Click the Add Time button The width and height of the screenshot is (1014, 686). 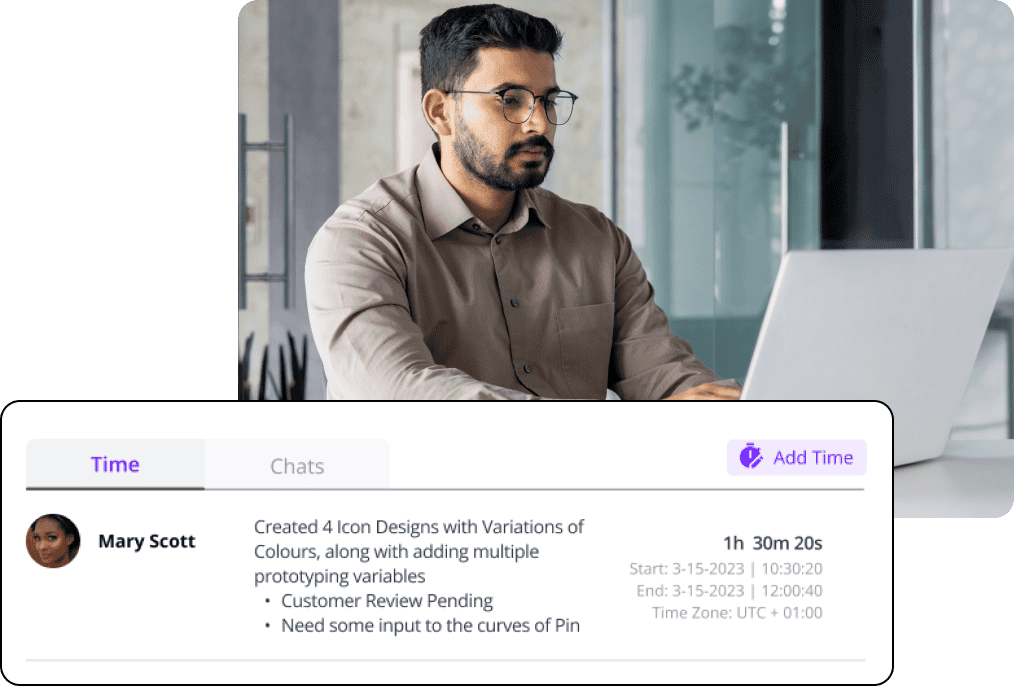[796, 457]
